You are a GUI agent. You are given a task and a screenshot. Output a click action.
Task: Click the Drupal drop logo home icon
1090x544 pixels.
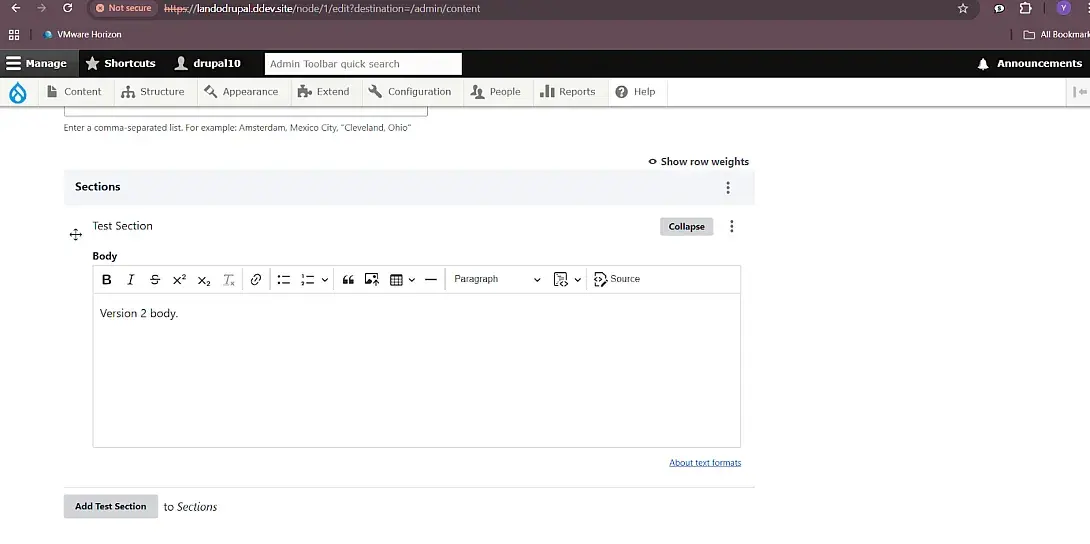click(17, 92)
